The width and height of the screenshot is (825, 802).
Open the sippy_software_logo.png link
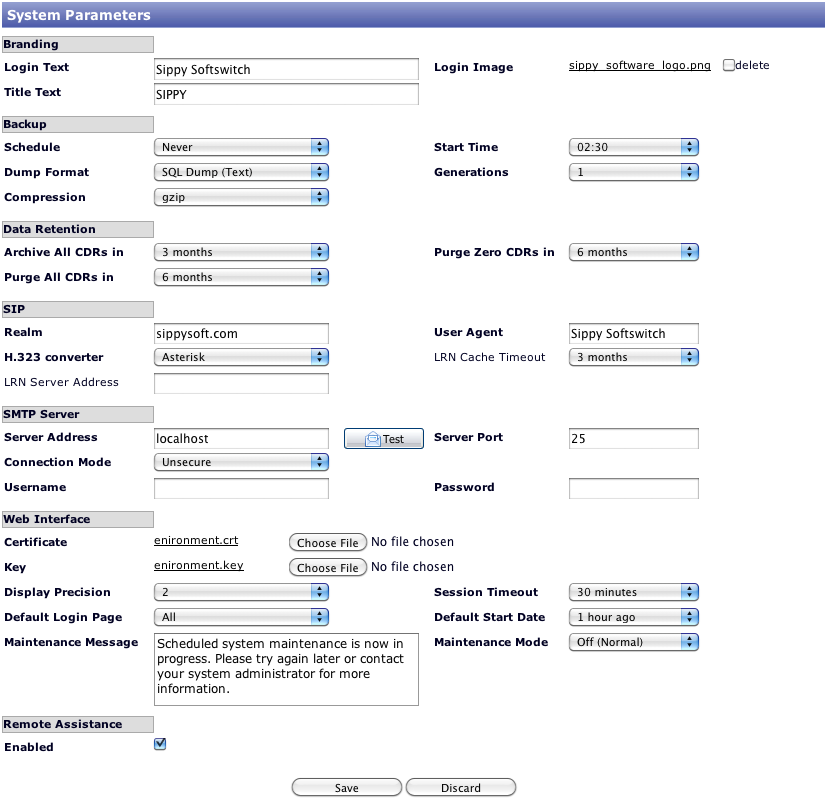tap(640, 65)
